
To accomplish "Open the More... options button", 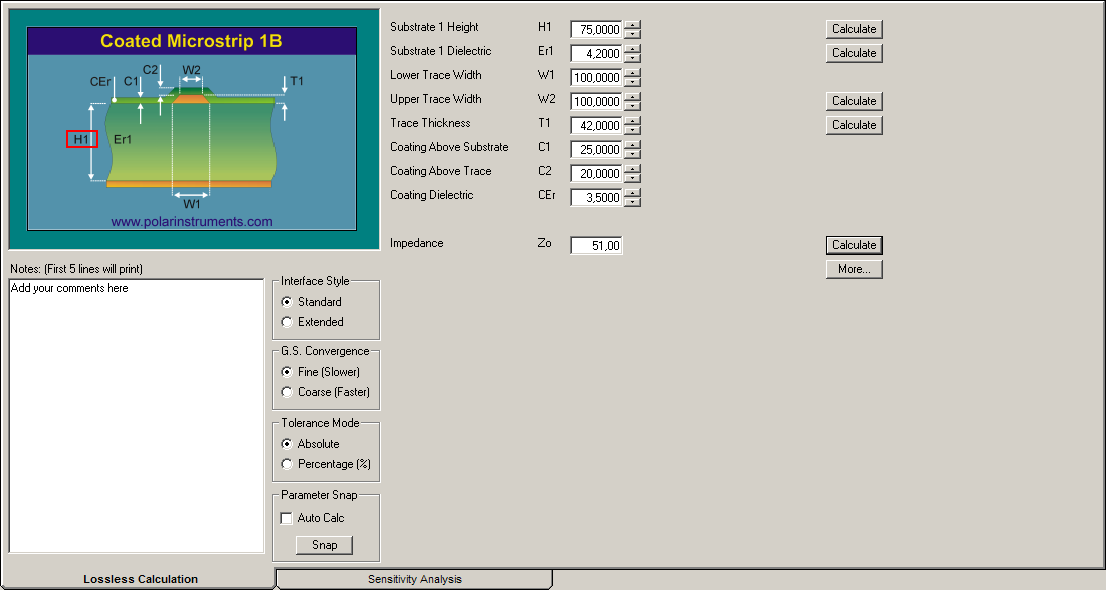I will [x=854, y=269].
